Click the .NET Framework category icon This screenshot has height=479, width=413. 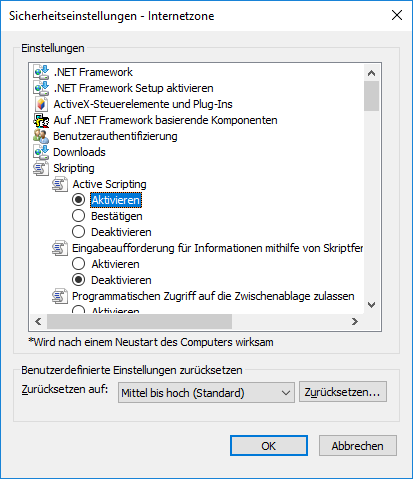point(41,72)
